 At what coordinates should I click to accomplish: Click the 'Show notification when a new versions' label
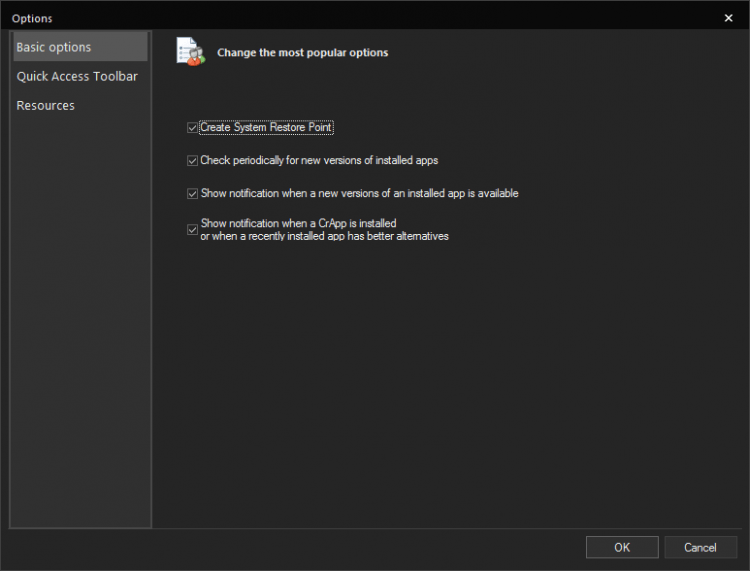coord(359,194)
